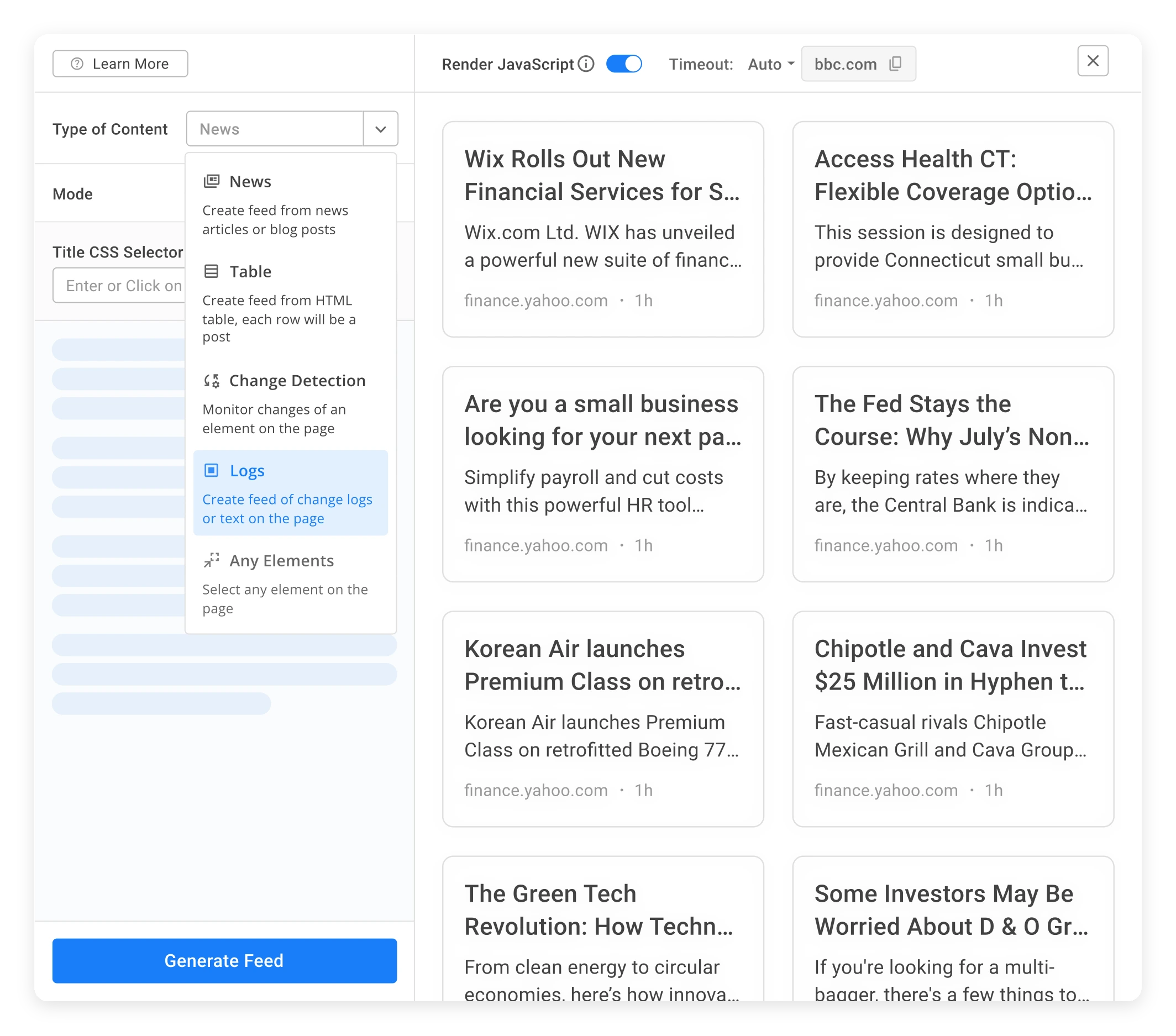Click the Table option's grid icon
Image resolution: width=1176 pixels, height=1036 pixels.
click(x=211, y=271)
